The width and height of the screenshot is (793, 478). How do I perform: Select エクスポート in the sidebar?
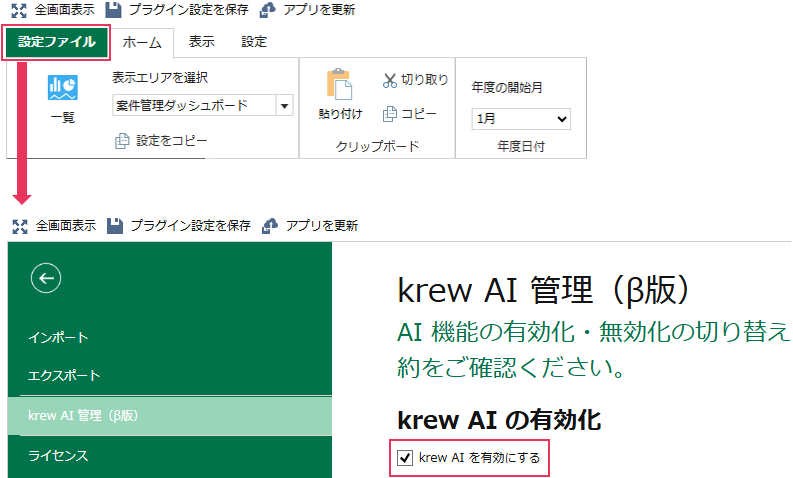[64, 376]
